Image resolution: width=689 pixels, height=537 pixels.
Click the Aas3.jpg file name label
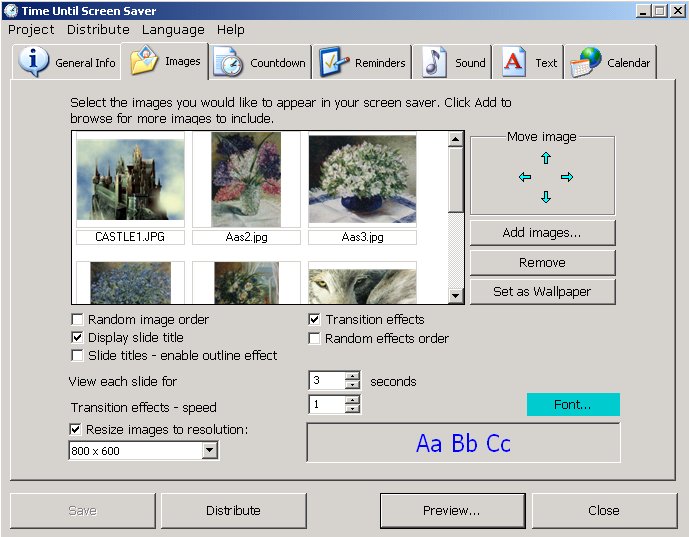[362, 237]
